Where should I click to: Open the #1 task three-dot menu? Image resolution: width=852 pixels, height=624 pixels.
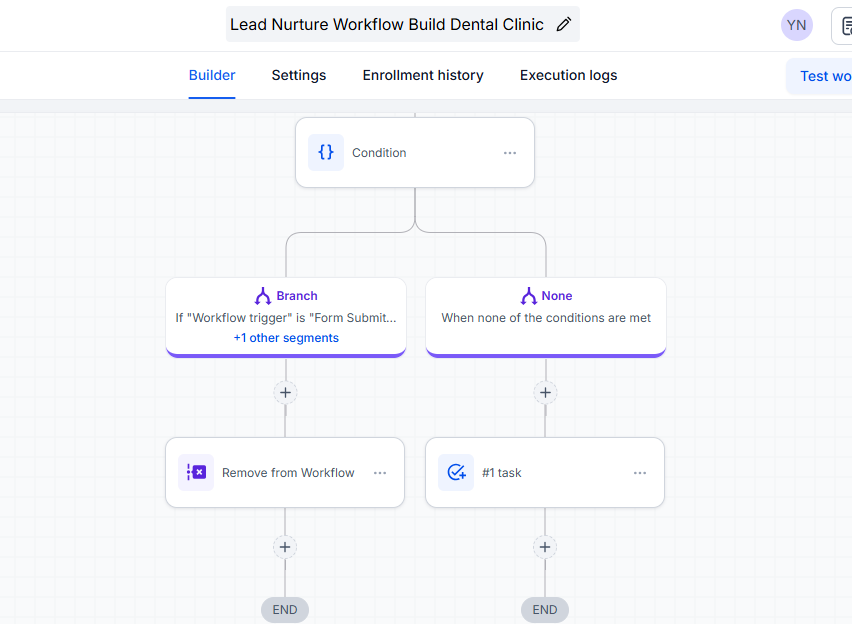(x=640, y=473)
